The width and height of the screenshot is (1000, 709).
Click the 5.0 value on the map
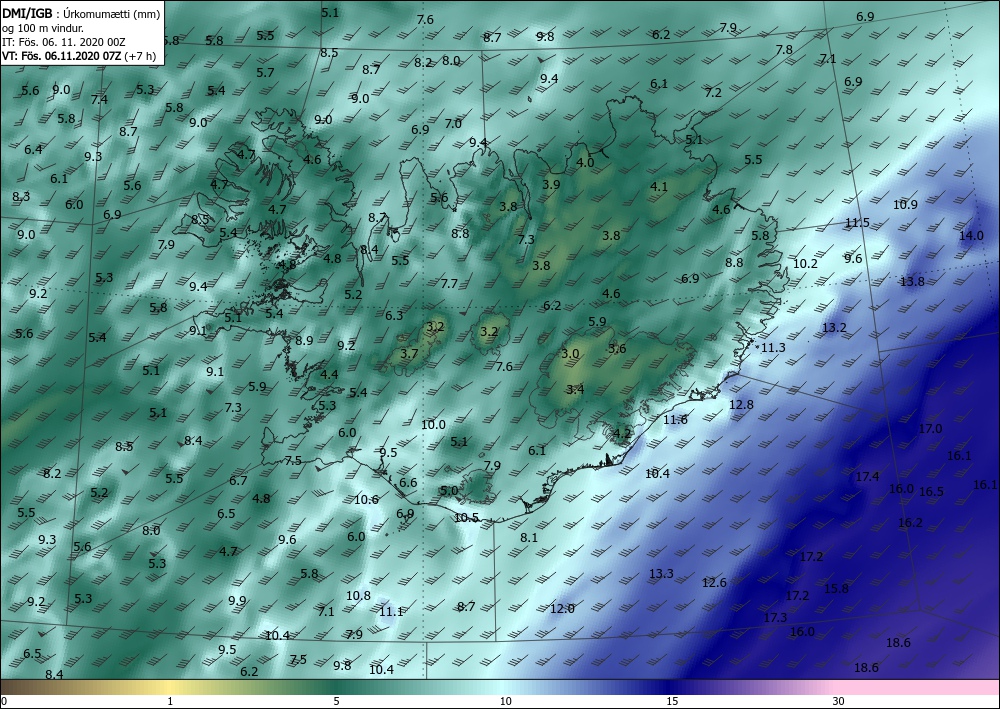tap(449, 490)
